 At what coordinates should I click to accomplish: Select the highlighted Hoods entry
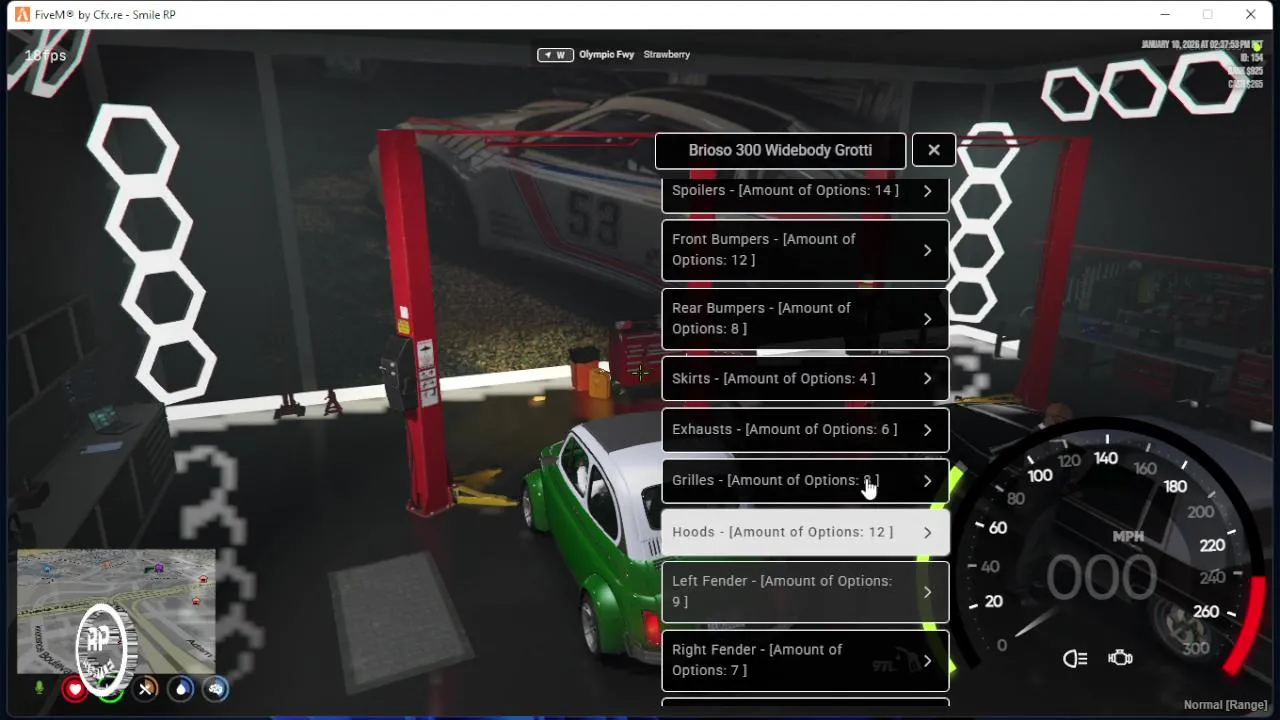click(x=805, y=532)
